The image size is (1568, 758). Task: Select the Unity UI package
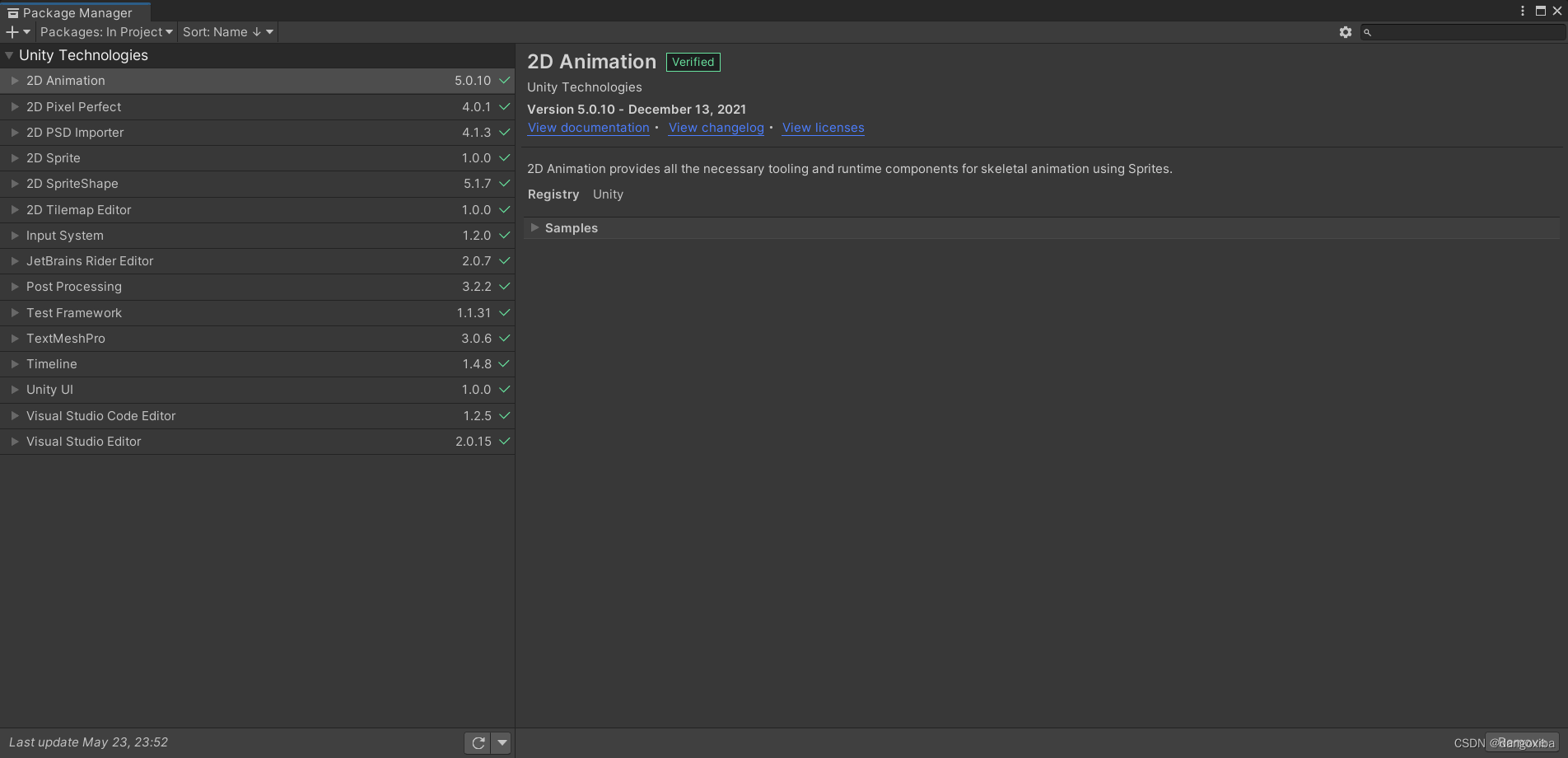click(x=257, y=390)
